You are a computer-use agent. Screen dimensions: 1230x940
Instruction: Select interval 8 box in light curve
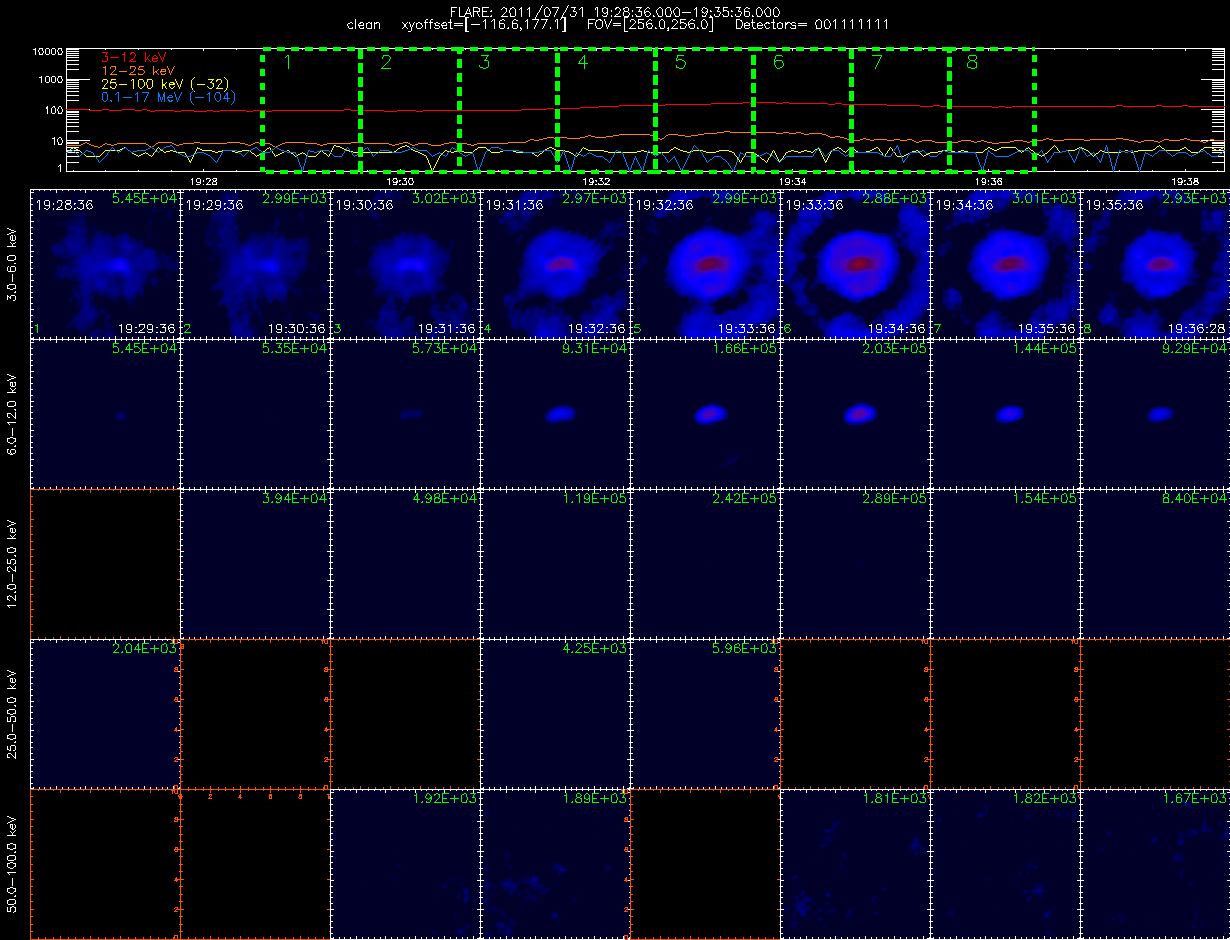click(991, 110)
